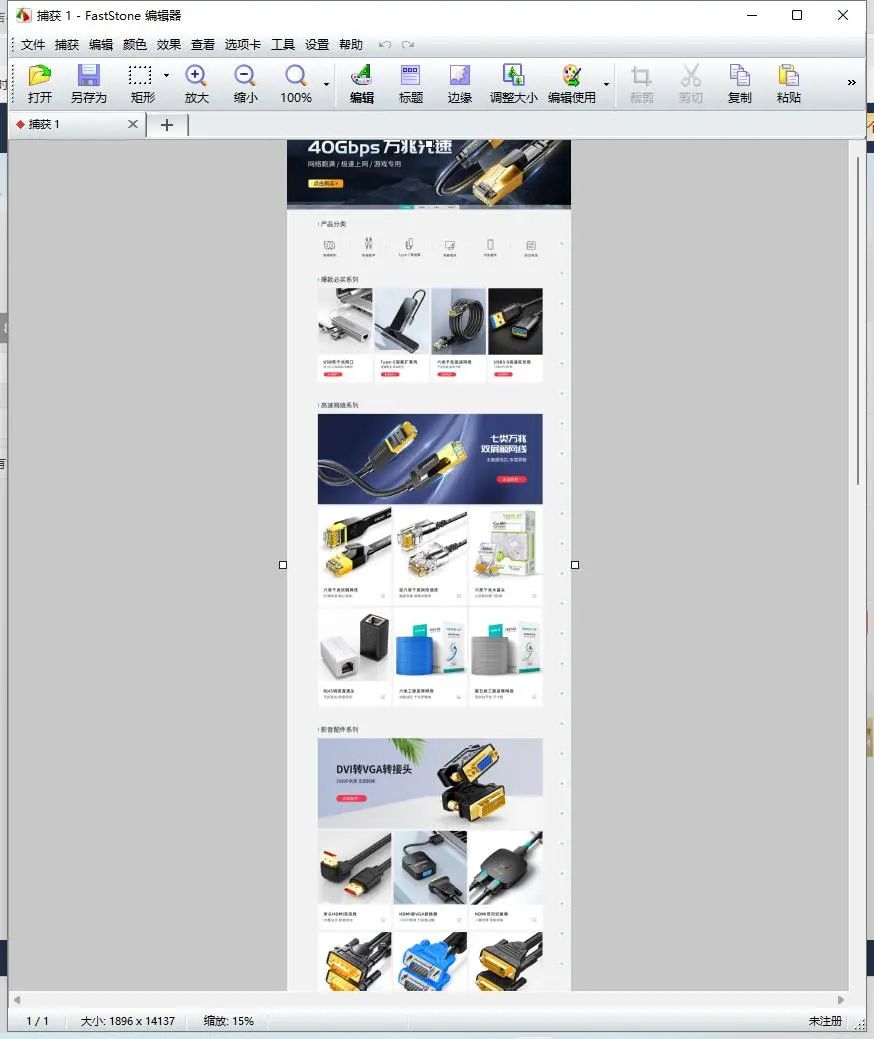The image size is (874, 1039).
Task: Add a new tab with plus button
Action: point(167,125)
